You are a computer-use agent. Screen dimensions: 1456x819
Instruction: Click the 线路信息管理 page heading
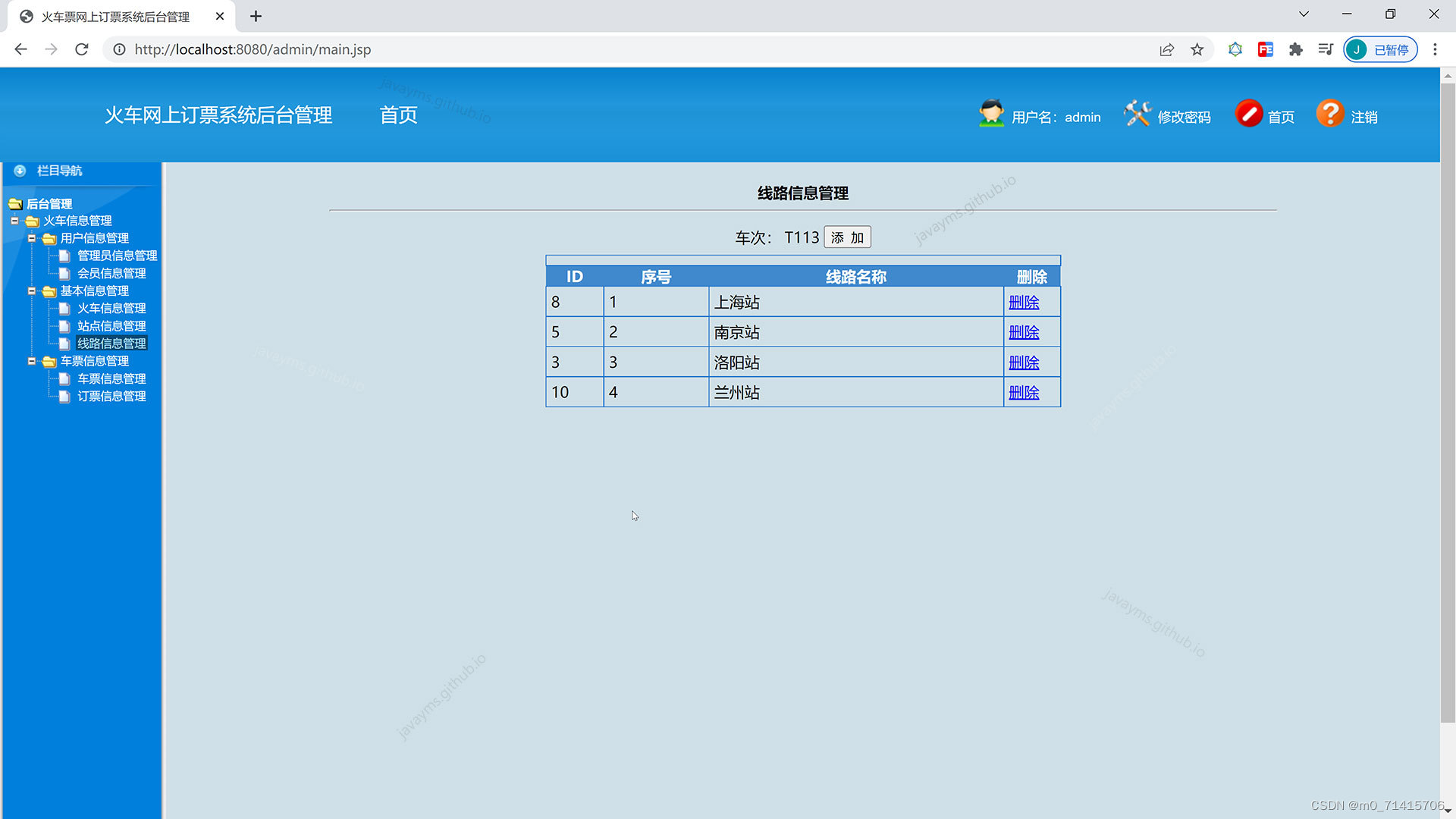(x=803, y=193)
